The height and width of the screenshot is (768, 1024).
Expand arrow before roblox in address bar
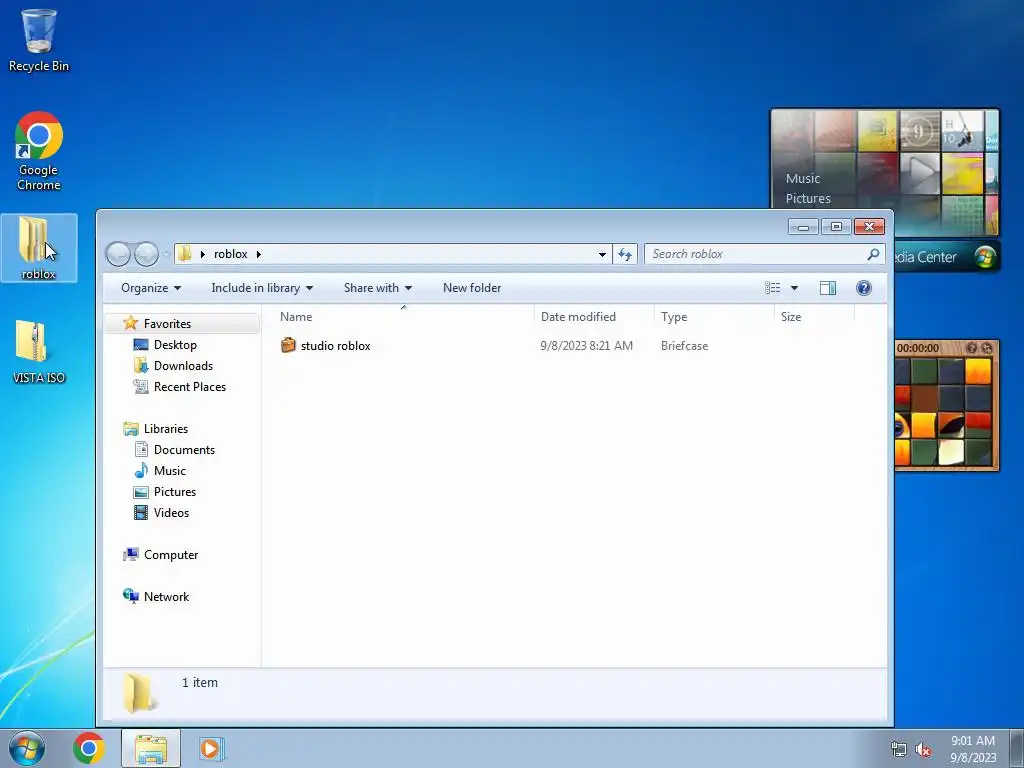point(202,254)
